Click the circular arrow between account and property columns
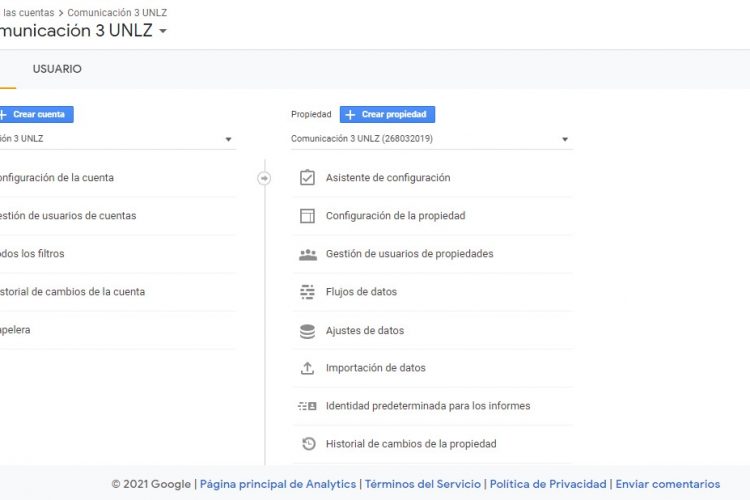750x500 pixels. 264,178
